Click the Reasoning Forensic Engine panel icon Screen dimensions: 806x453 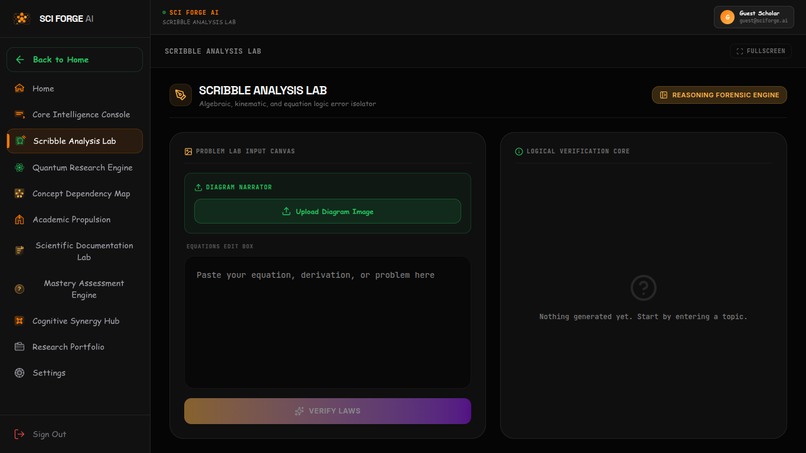[664, 95]
